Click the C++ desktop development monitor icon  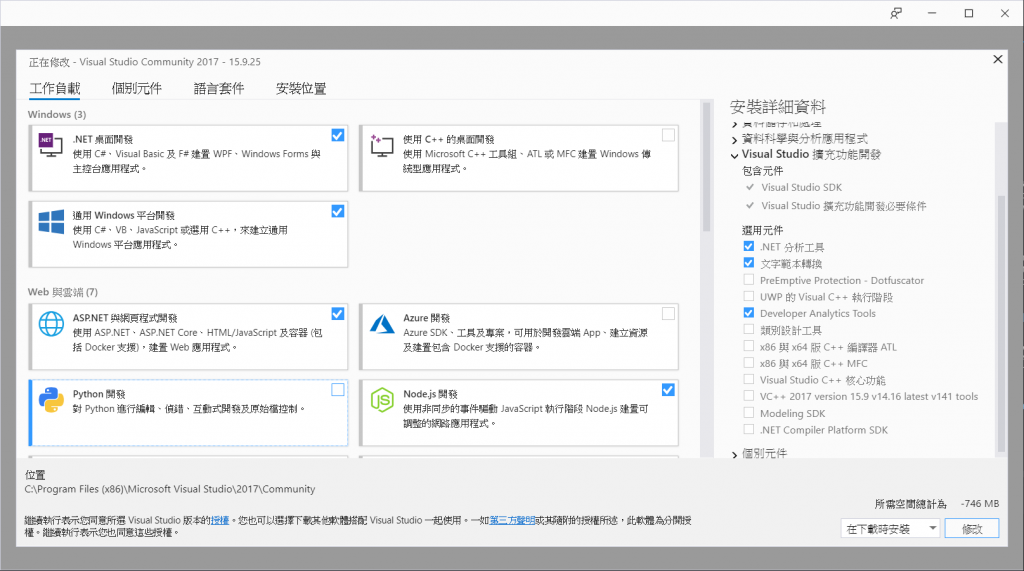[x=381, y=145]
